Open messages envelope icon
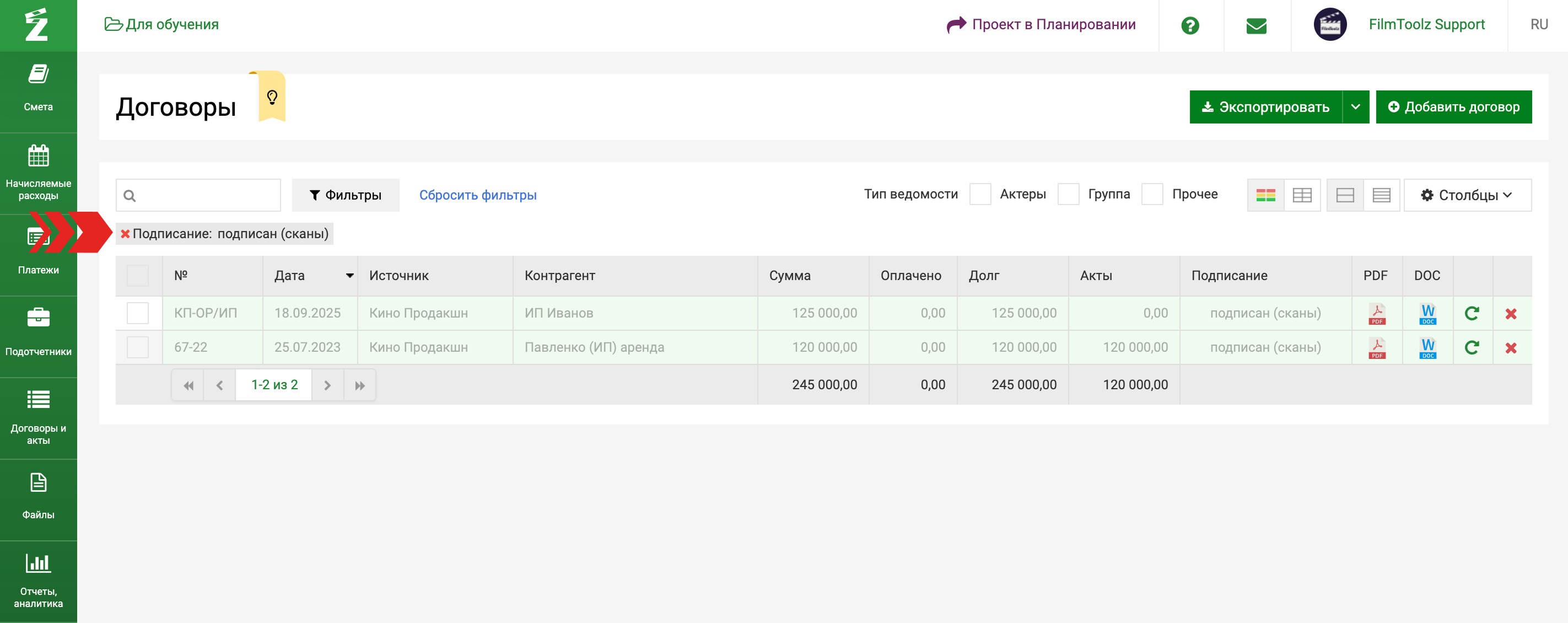 (1256, 25)
